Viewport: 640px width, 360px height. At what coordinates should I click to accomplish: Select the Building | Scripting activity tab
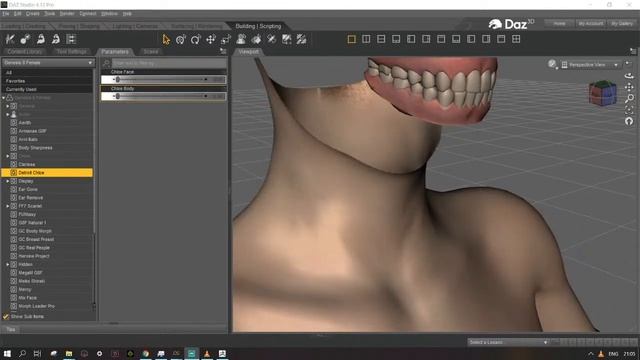[x=258, y=26]
